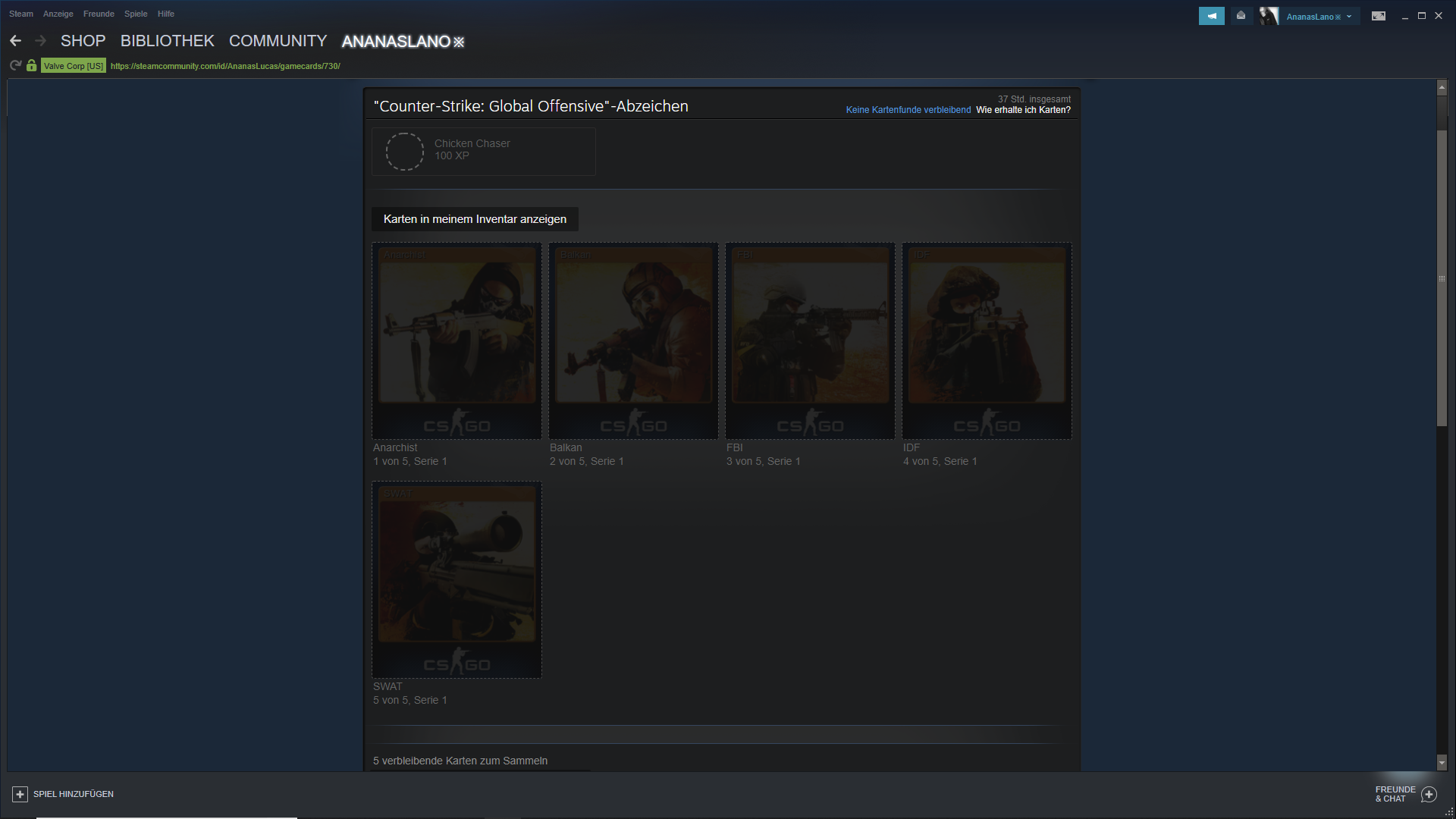Maximize the Steam window
This screenshot has height=819, width=1456.
pos(1422,16)
